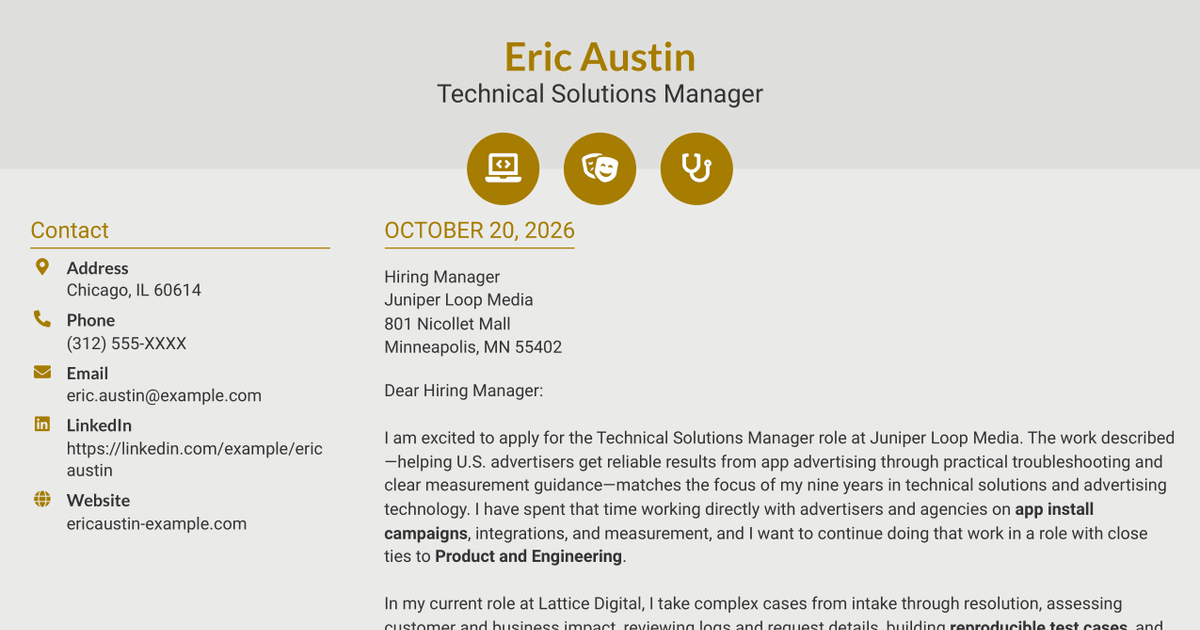Open the ericaustin-example.com website link
Image resolution: width=1200 pixels, height=630 pixels.
[157, 523]
